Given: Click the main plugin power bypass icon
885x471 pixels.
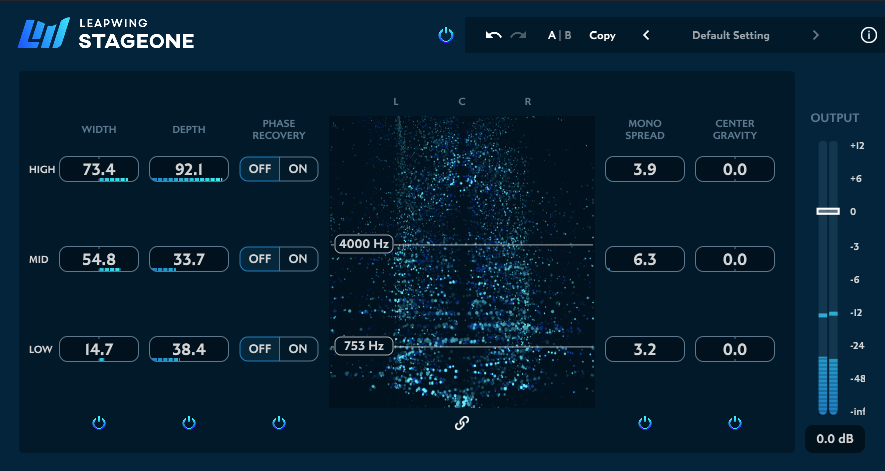Looking at the screenshot, I should click(x=446, y=36).
